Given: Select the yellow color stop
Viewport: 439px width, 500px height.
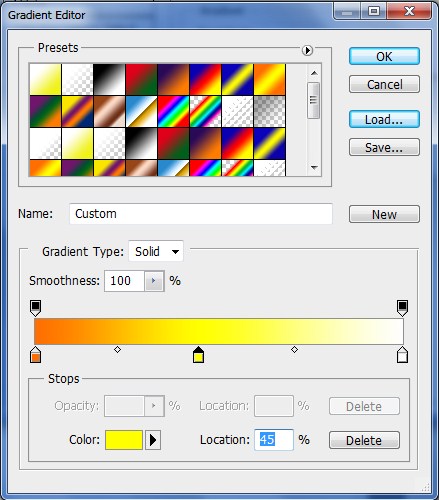Looking at the screenshot, I should coord(198,354).
